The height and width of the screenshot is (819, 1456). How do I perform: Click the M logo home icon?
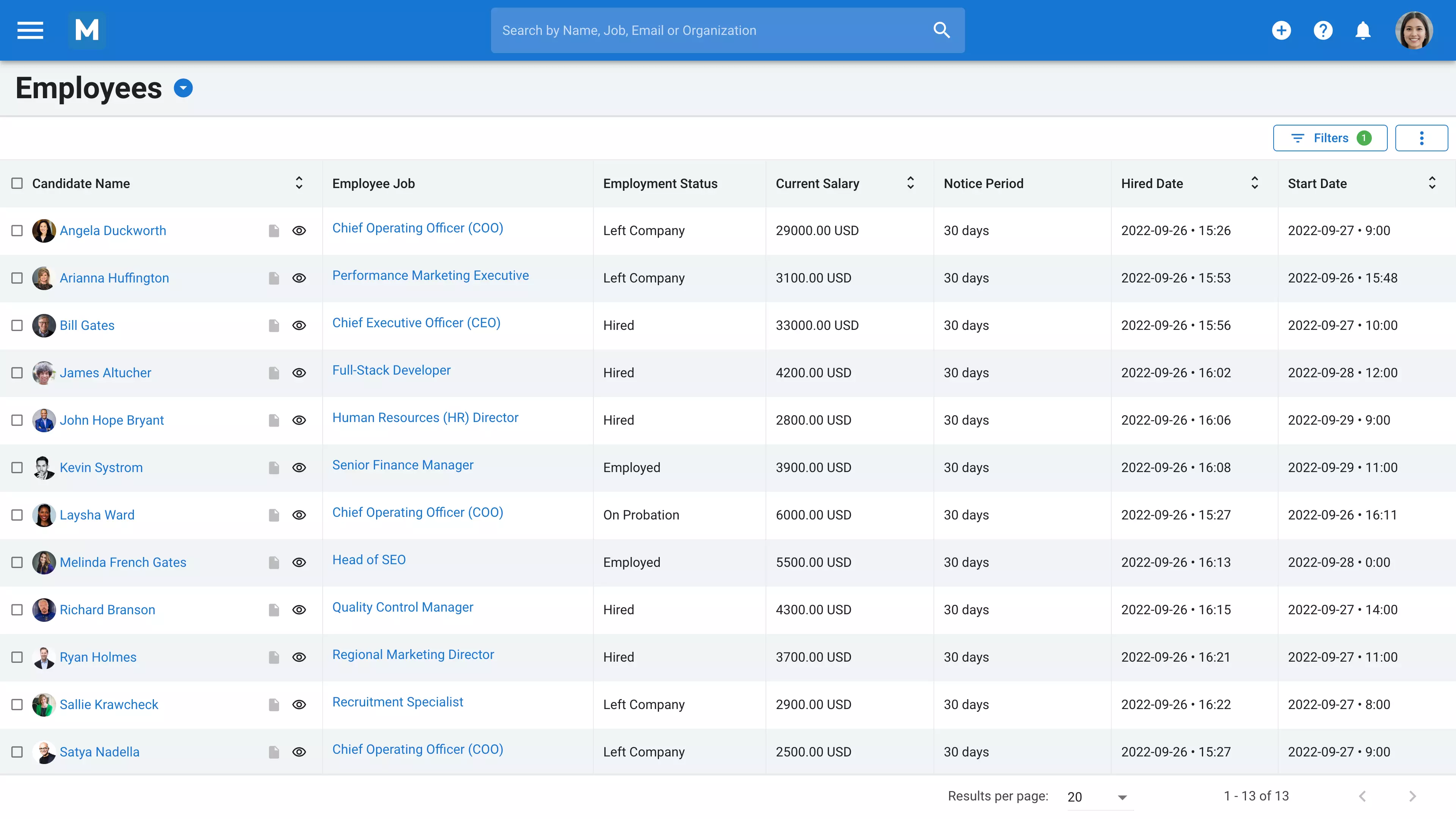point(87,30)
